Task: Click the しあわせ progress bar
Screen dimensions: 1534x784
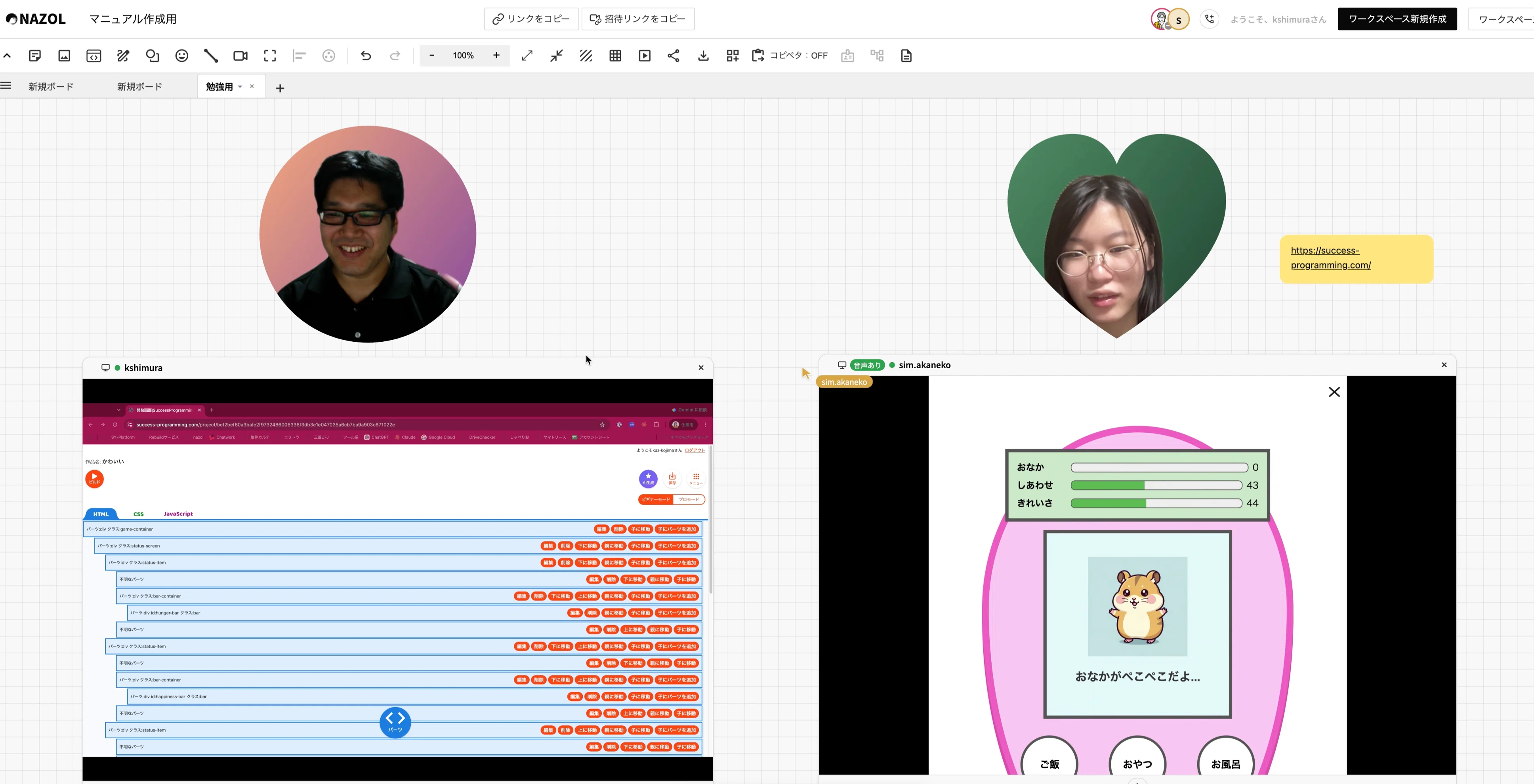Action: [x=1156, y=485]
